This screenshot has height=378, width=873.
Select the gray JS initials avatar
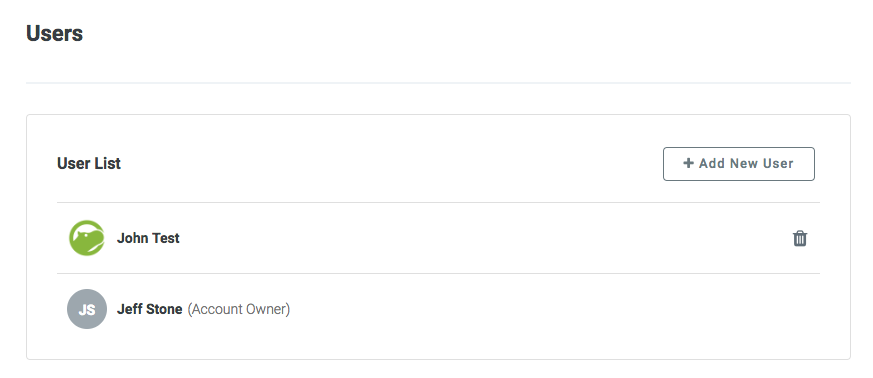coord(87,309)
